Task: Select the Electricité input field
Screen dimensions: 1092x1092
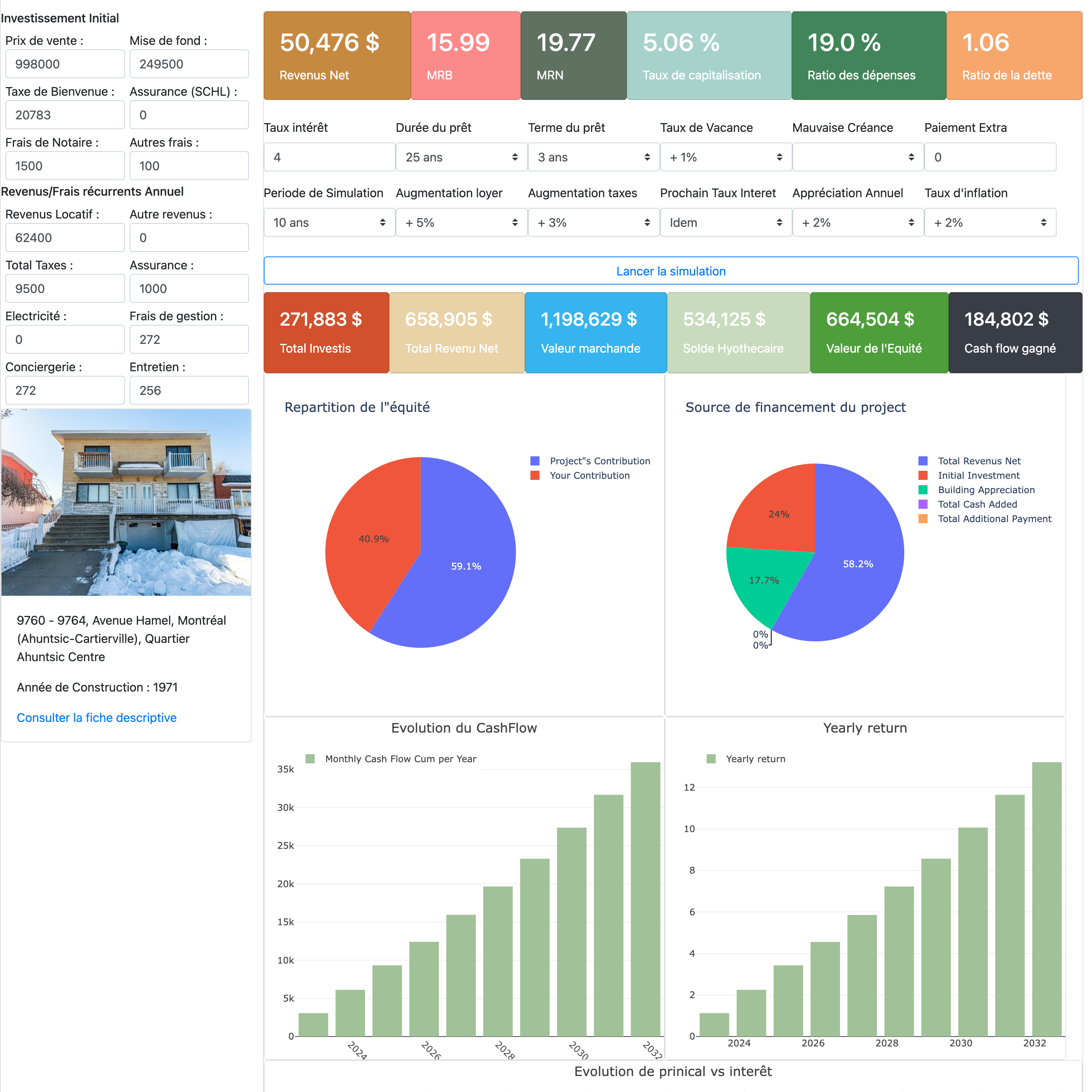Action: tap(65, 339)
